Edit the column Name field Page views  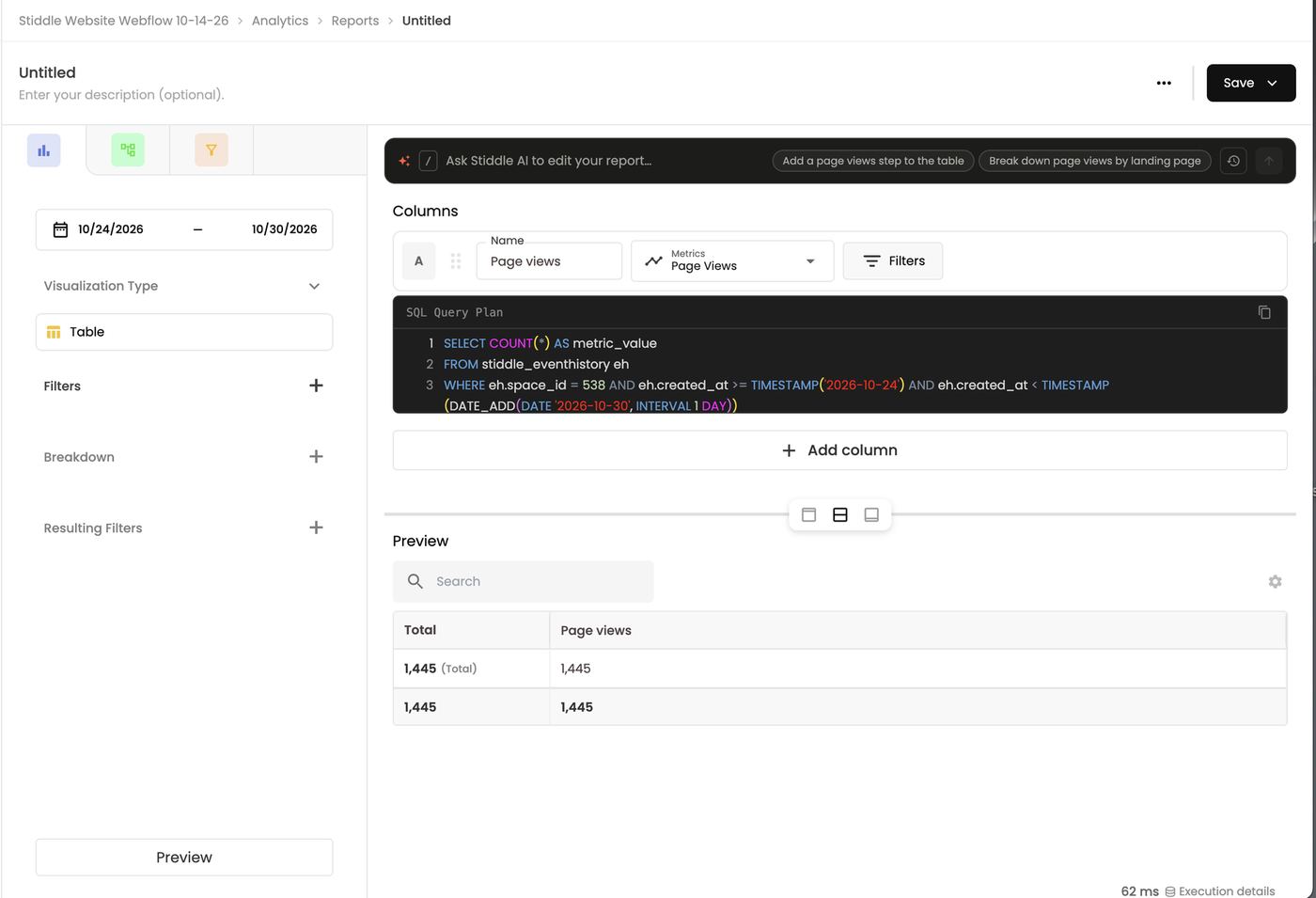(549, 261)
